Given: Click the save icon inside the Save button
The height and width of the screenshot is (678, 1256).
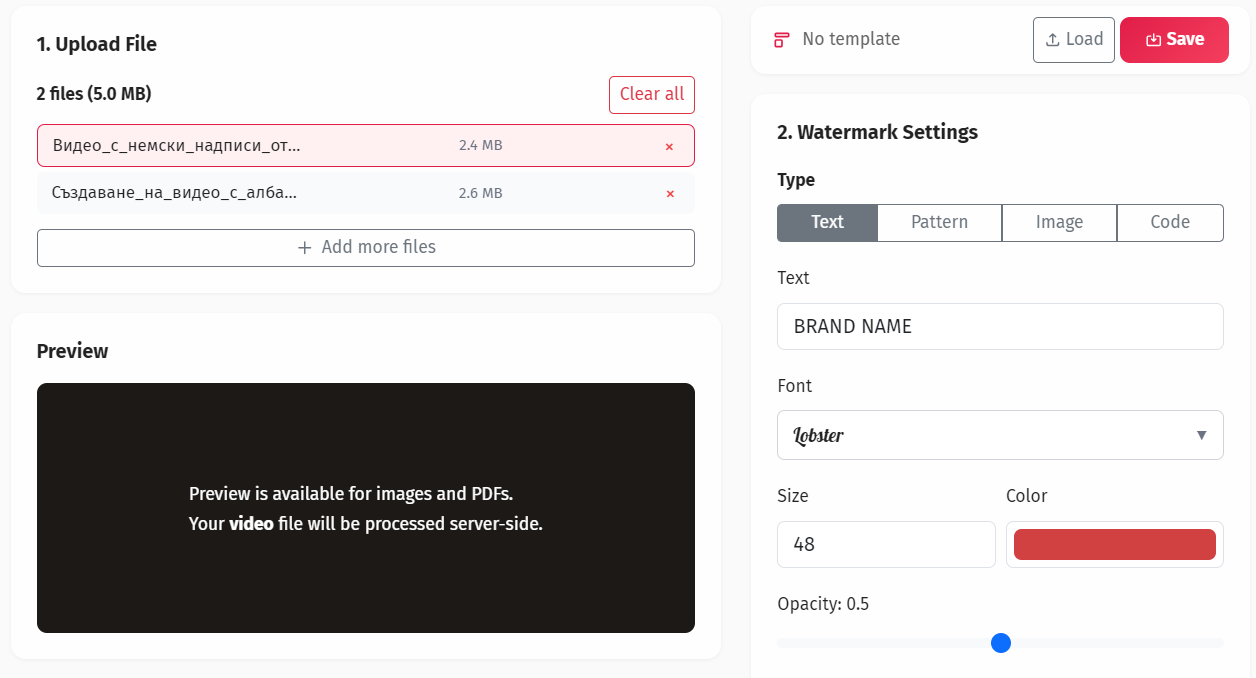Looking at the screenshot, I should pyautogui.click(x=1155, y=39).
